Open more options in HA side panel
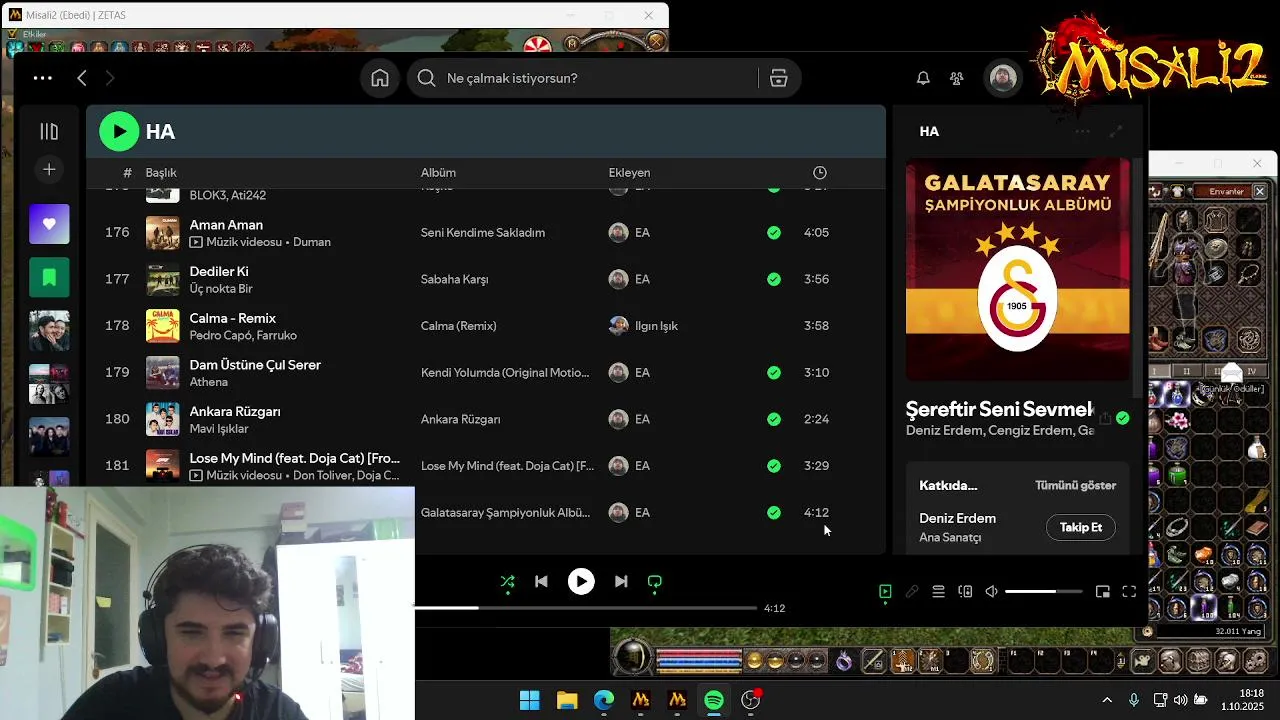This screenshot has height=720, width=1280. [1083, 131]
